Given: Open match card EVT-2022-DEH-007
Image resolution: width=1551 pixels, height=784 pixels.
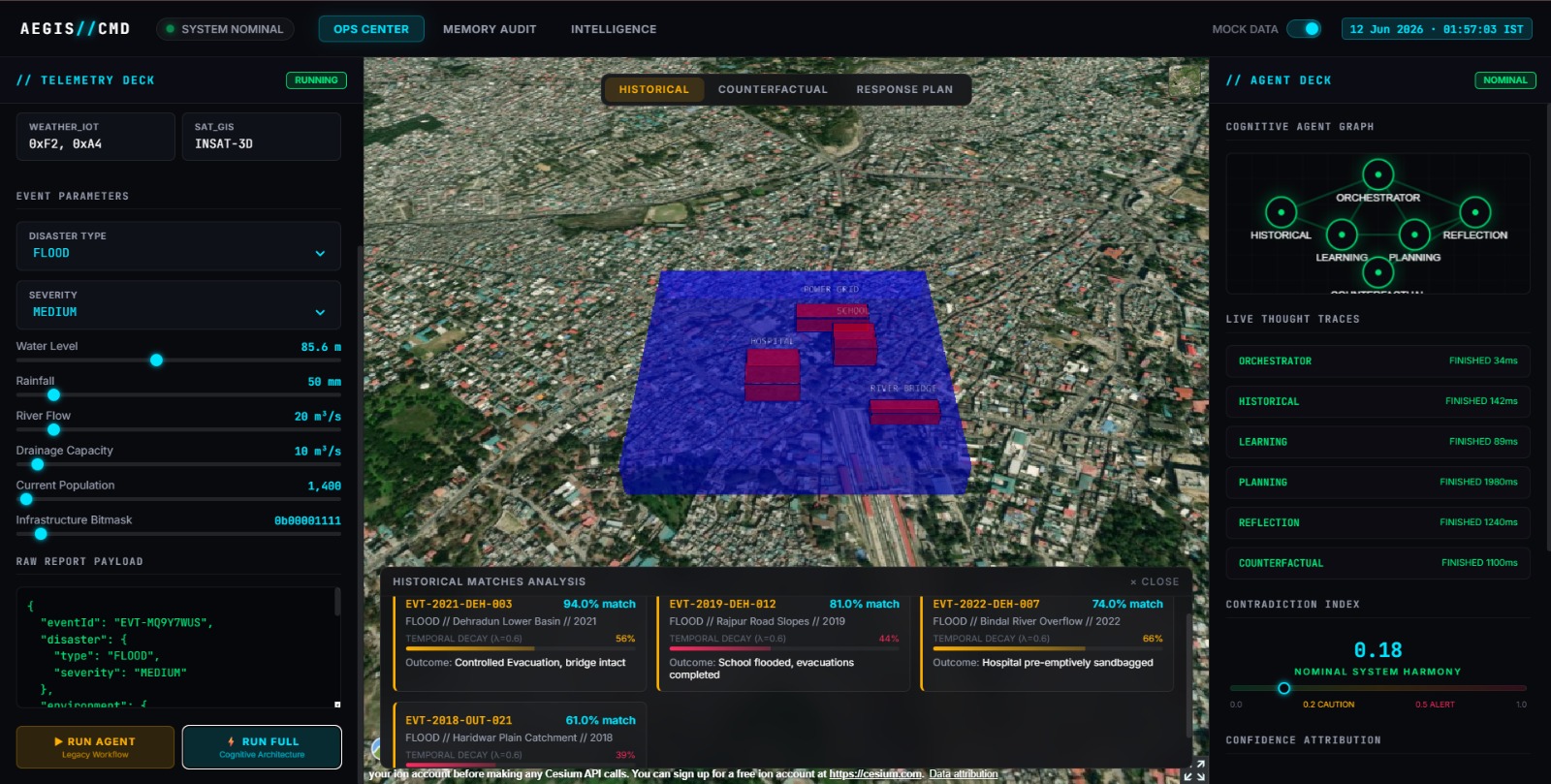Looking at the screenshot, I should point(1047,643).
